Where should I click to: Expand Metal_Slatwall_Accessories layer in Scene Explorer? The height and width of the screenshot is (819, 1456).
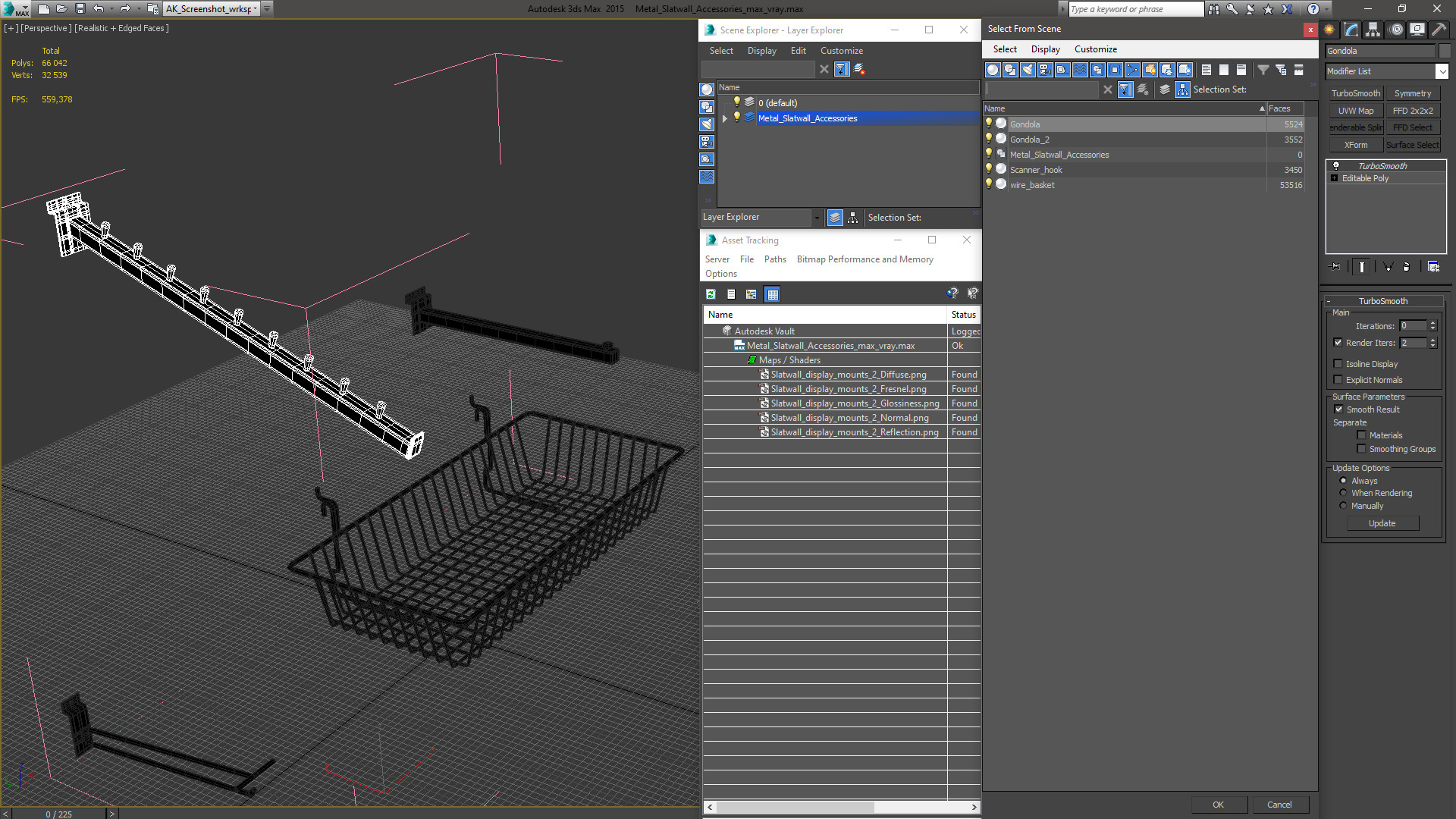pos(725,118)
